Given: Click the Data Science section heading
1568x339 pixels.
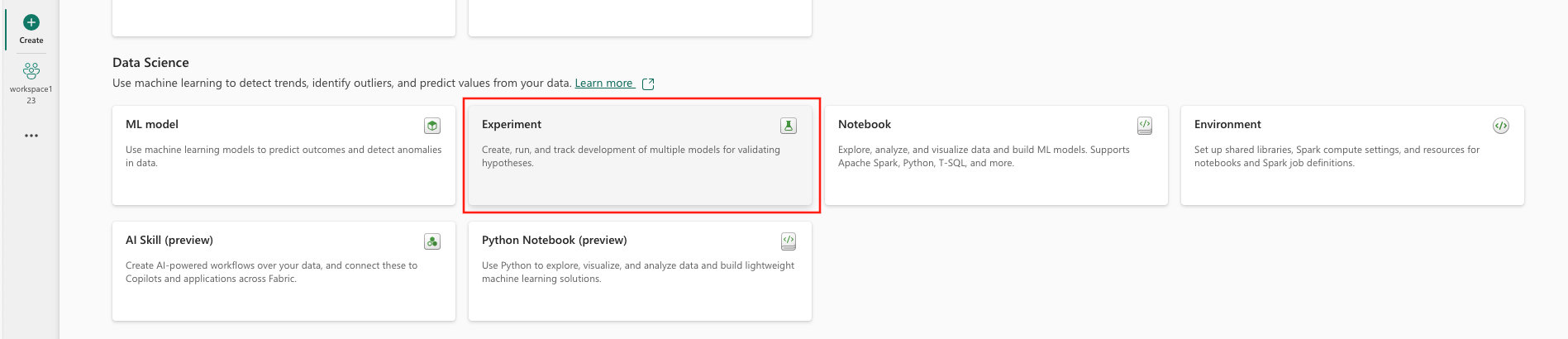Looking at the screenshot, I should tap(150, 63).
